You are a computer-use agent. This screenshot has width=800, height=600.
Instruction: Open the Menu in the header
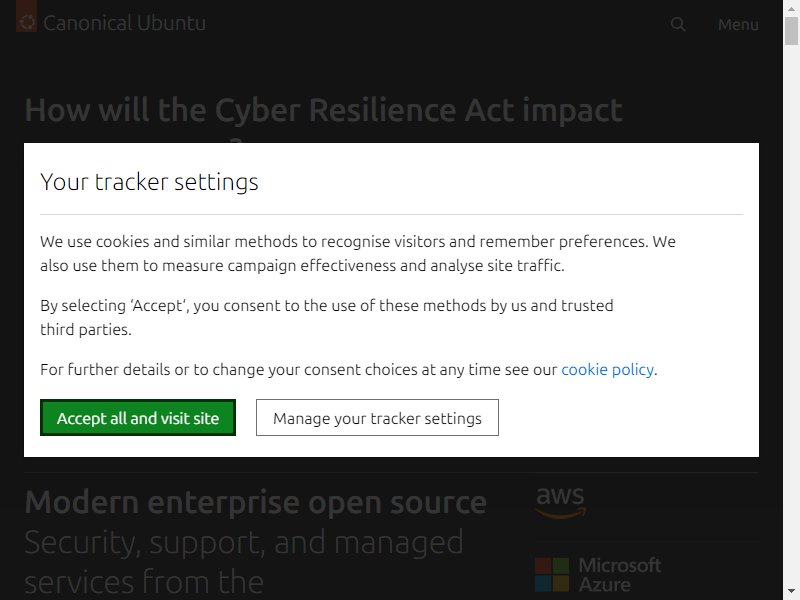click(x=738, y=24)
